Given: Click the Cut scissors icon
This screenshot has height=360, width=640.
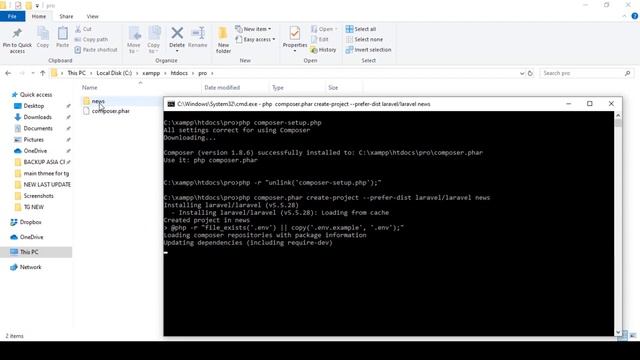Looking at the screenshot, I should (78, 29).
